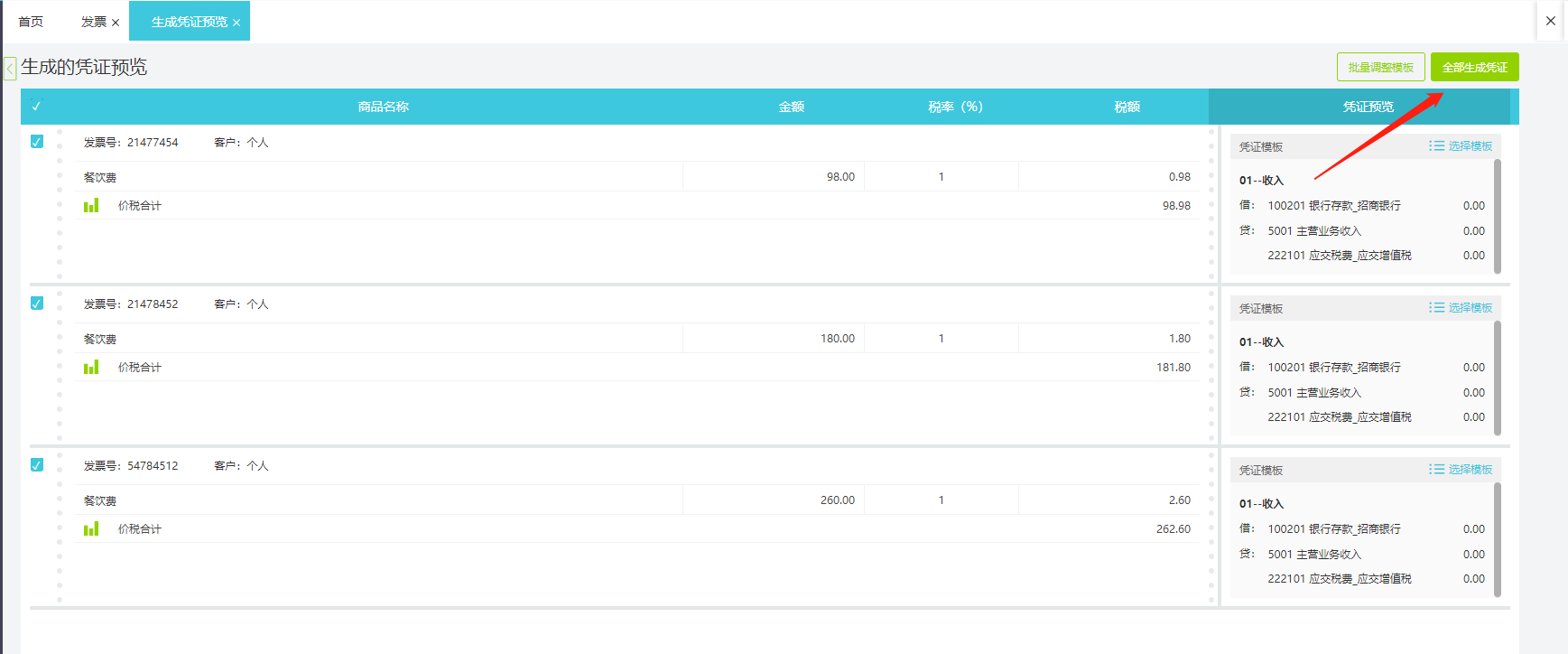Viewport: 1568px width, 654px height.
Task: Open 选择模板 for invoice 21478452
Action: [1461, 308]
